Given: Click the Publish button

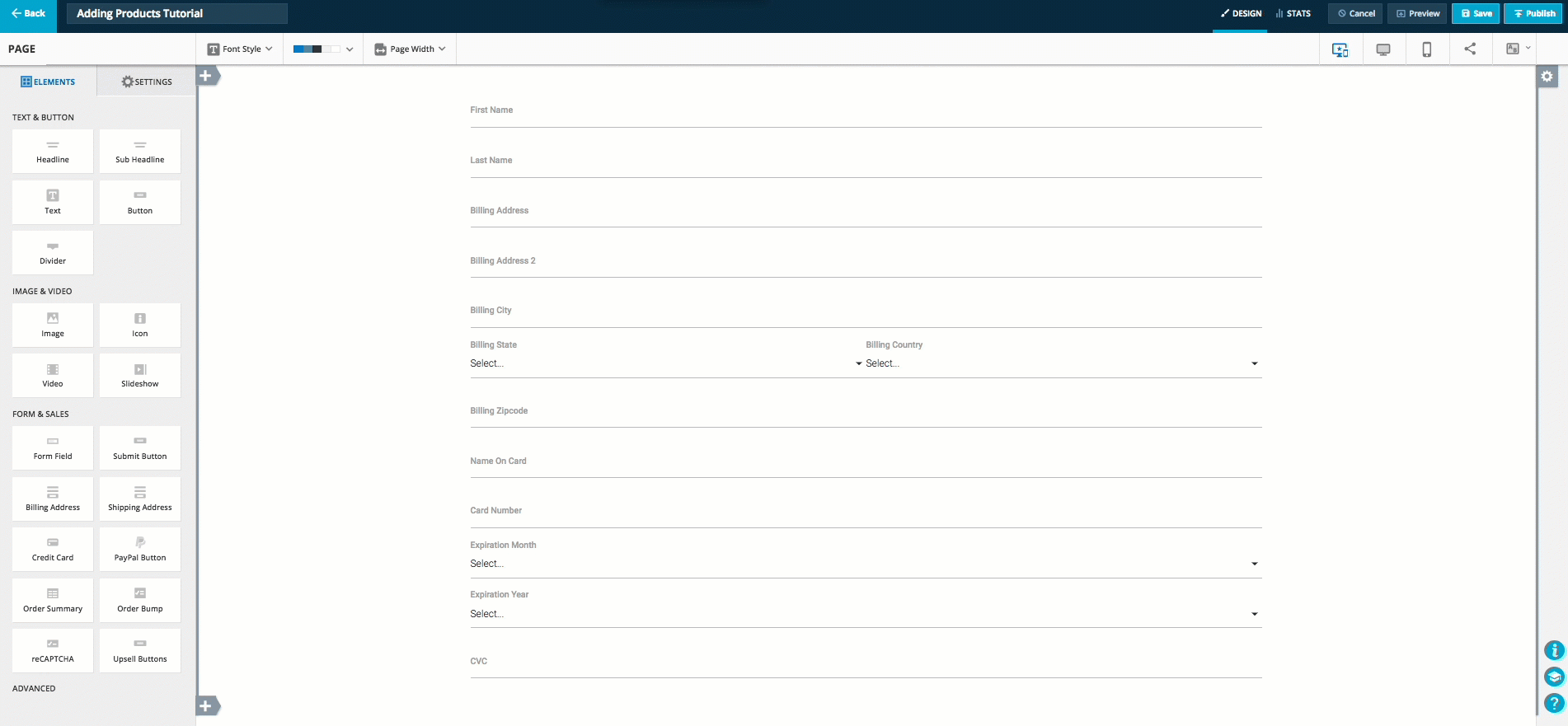Looking at the screenshot, I should [1534, 14].
